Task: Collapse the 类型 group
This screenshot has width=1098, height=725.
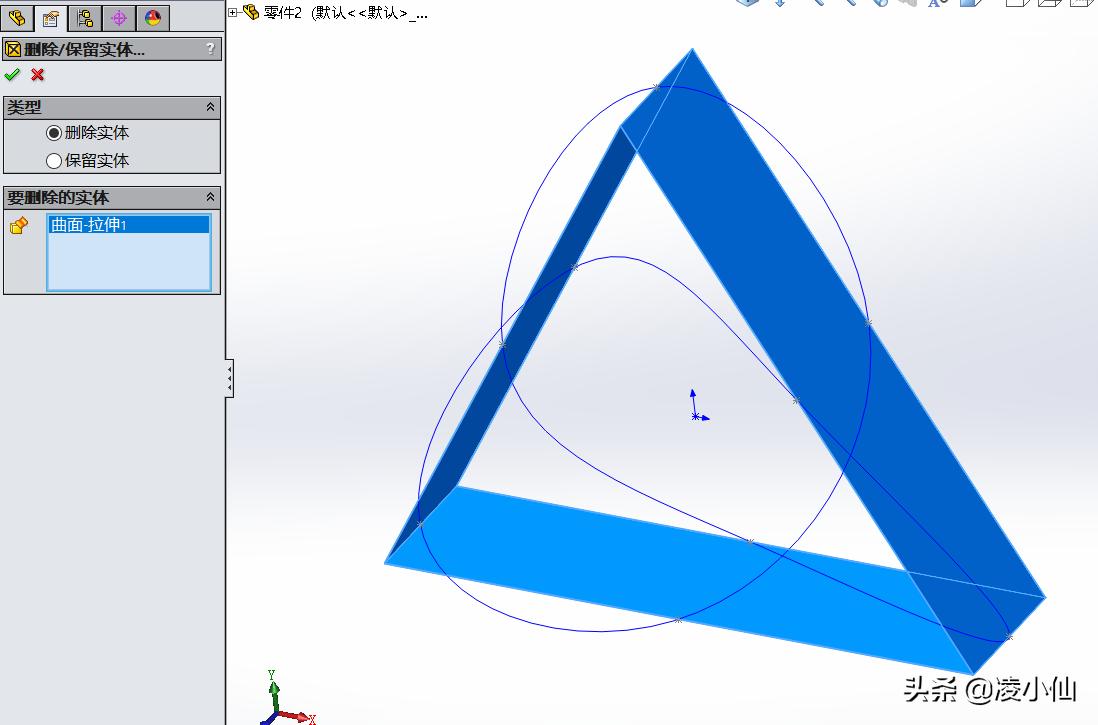Action: 209,106
